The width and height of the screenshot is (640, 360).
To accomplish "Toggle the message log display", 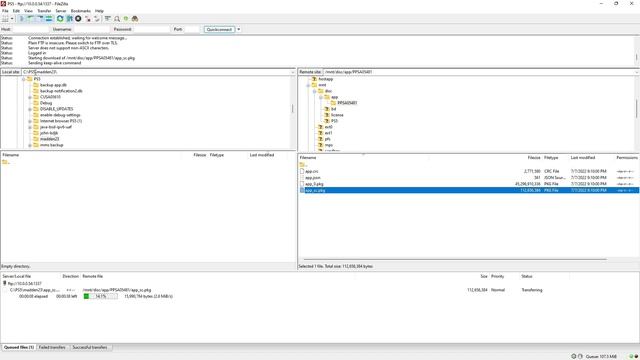I will (22, 19).
